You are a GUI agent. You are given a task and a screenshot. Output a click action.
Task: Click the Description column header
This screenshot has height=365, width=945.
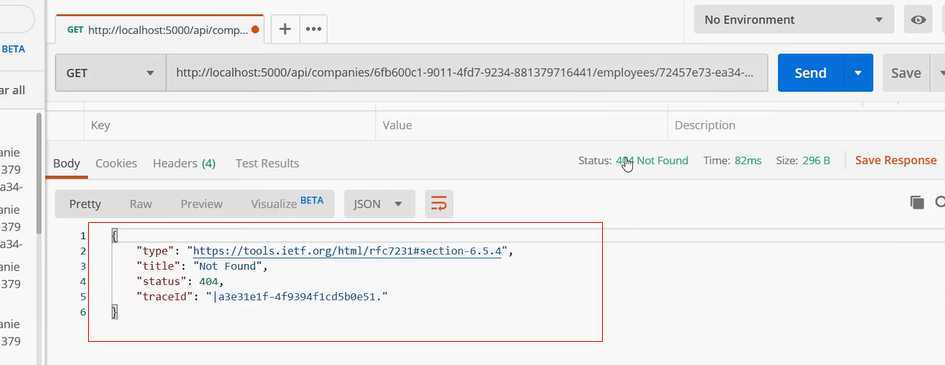pyautogui.click(x=806, y=125)
